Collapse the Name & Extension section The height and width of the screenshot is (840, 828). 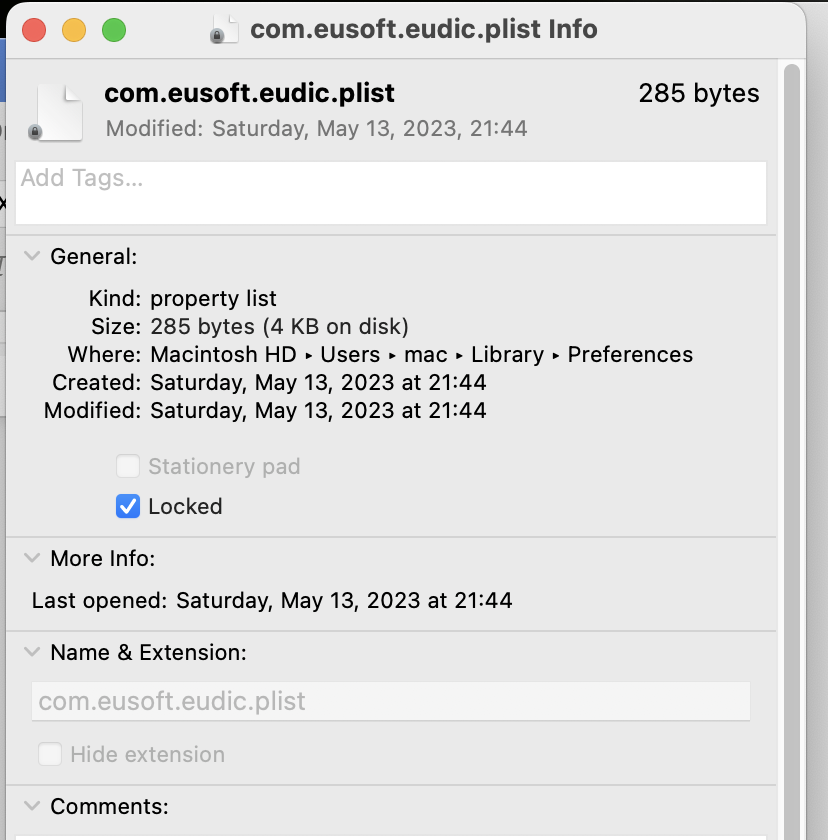(32, 653)
